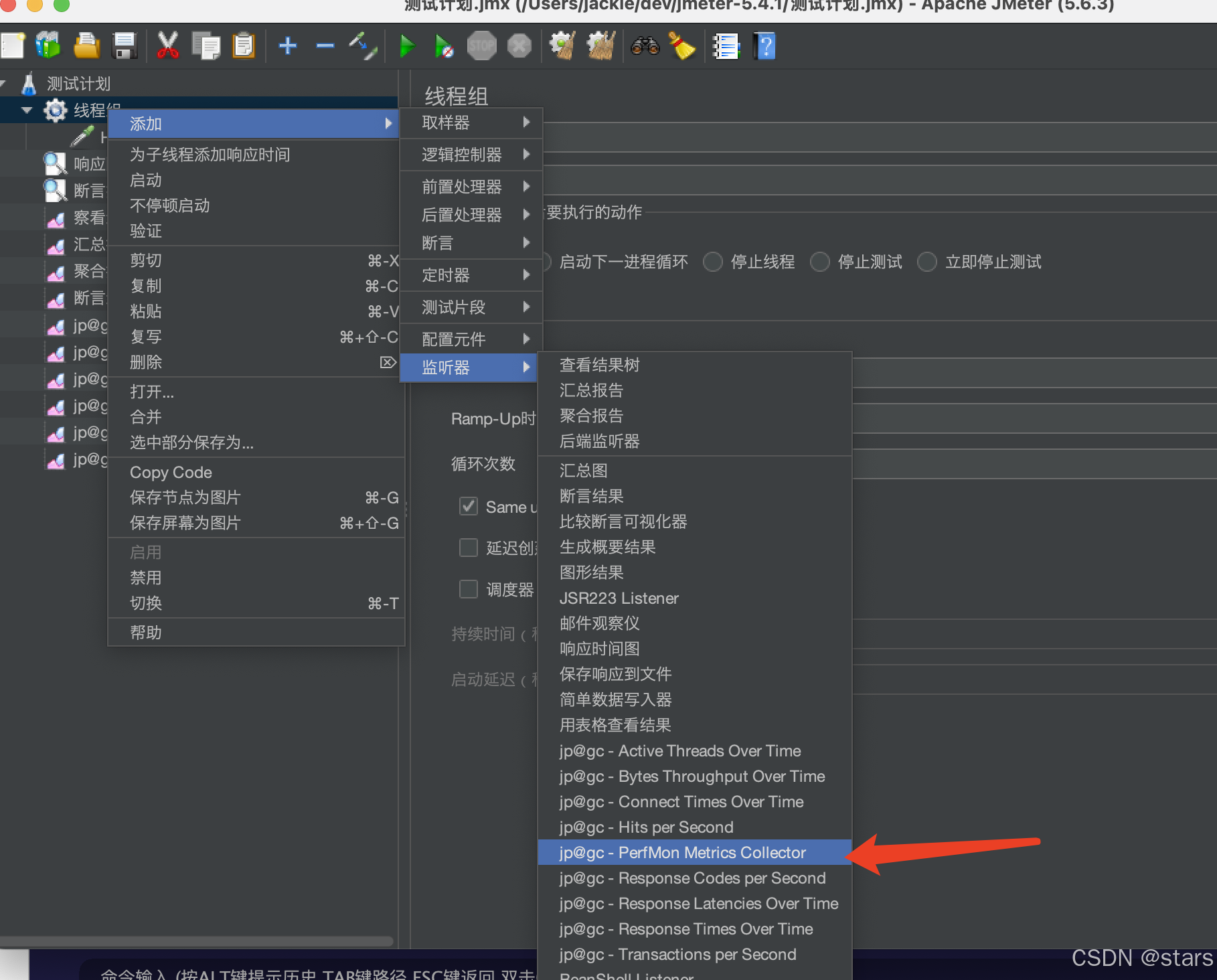Choose 添加 in context menu
The image size is (1217, 980).
point(253,124)
